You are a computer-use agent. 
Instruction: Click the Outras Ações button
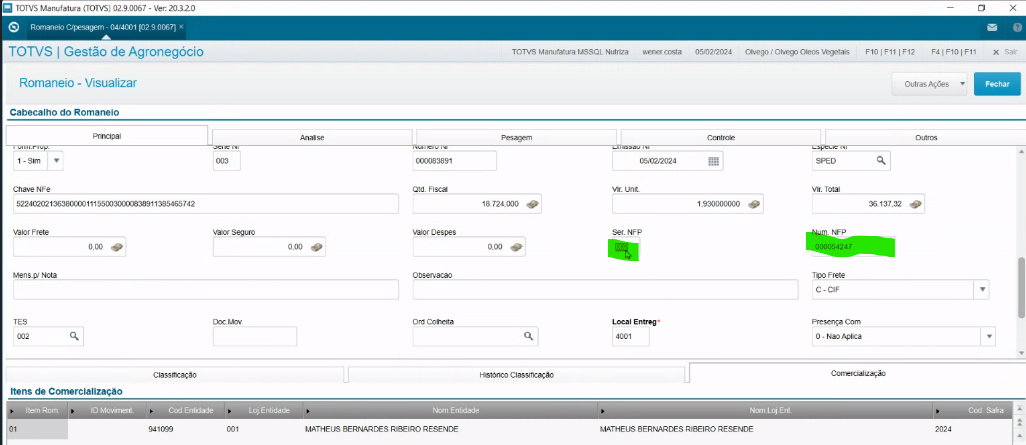pos(929,84)
